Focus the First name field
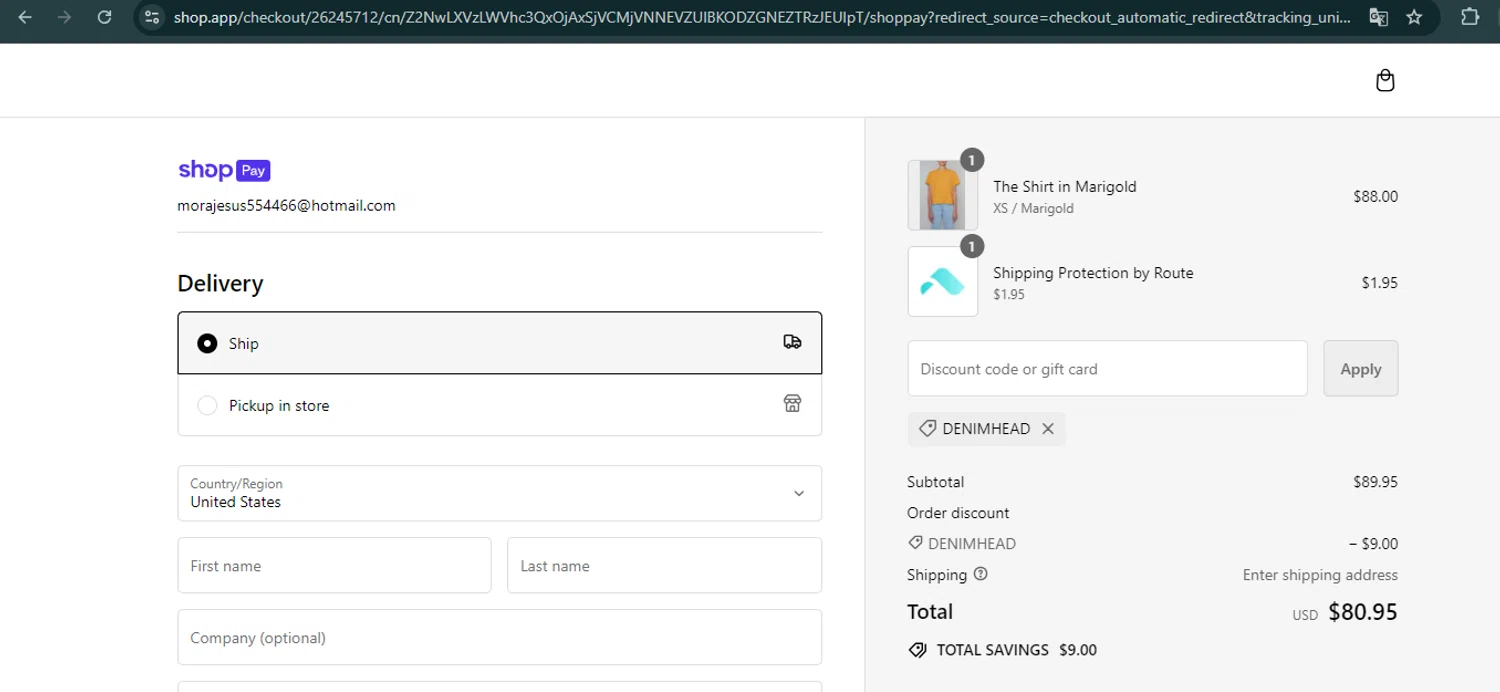The image size is (1500, 692). [x=334, y=565]
